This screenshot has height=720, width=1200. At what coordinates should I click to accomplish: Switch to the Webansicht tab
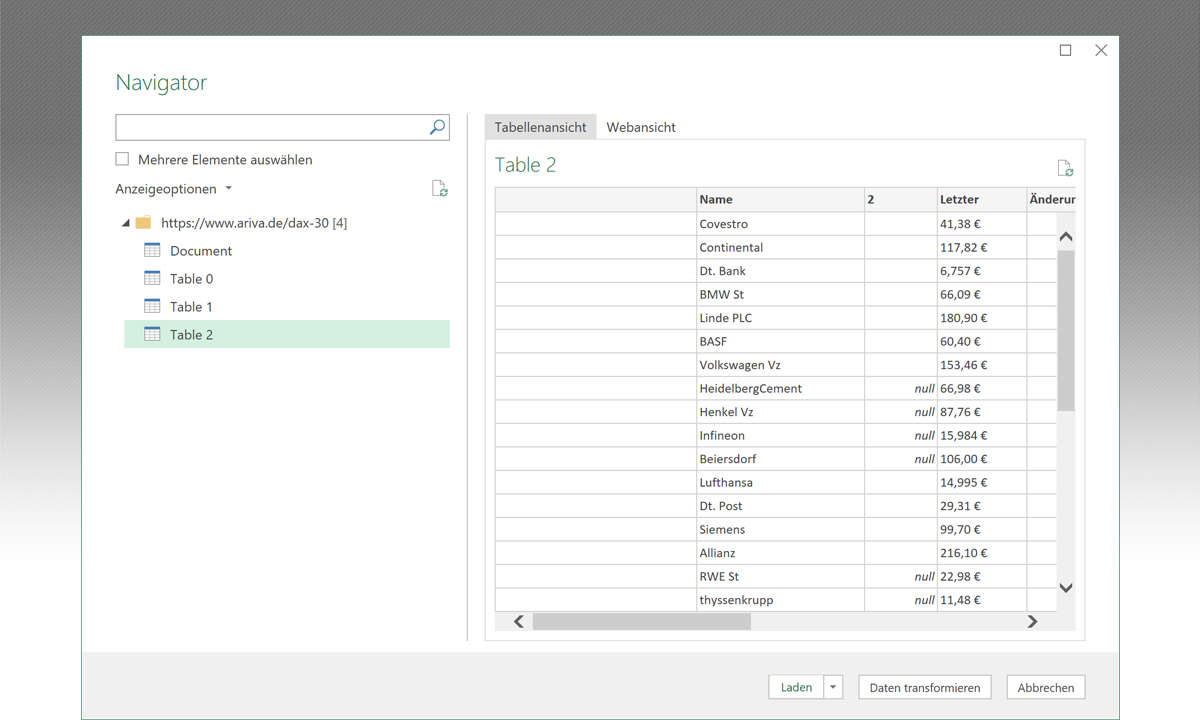641,127
